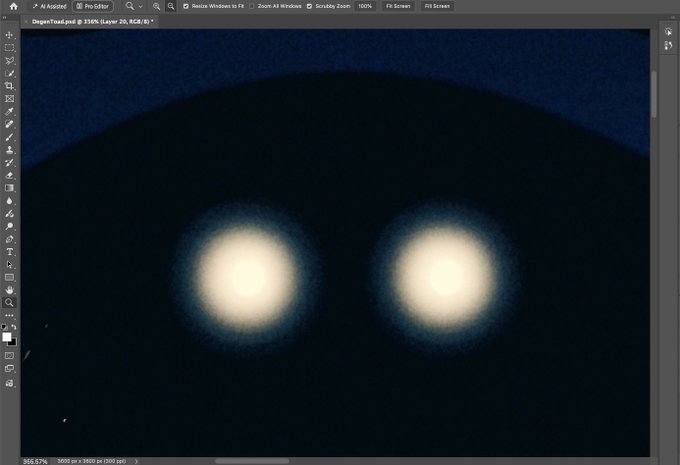The image size is (680, 465).
Task: Click the 356.57% zoom level field
Action: coord(35,462)
